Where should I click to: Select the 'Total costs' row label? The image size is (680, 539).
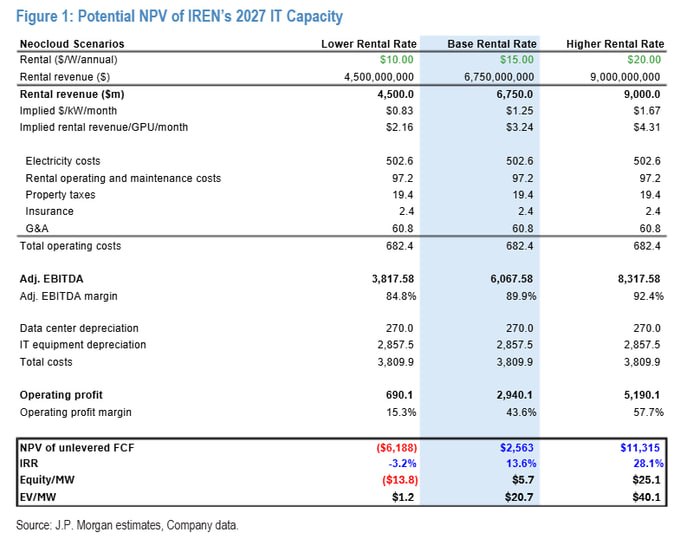click(46, 362)
